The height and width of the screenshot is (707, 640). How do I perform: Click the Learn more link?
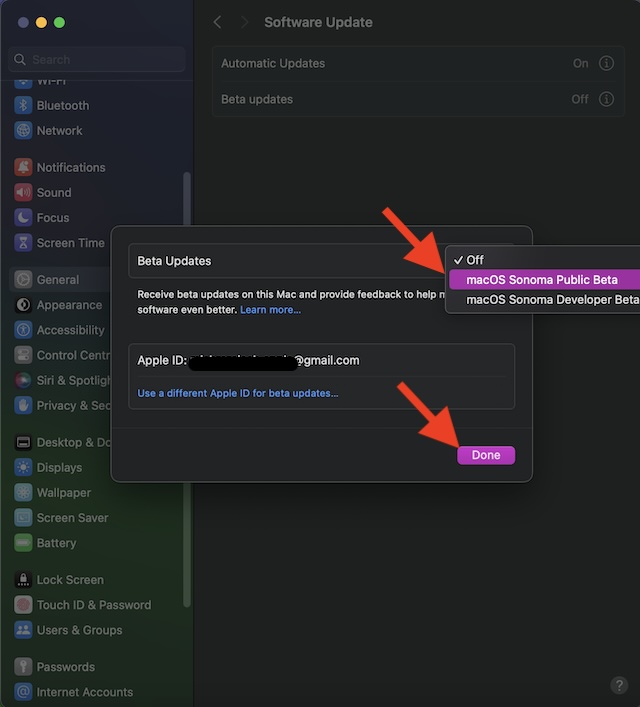pyautogui.click(x=270, y=310)
